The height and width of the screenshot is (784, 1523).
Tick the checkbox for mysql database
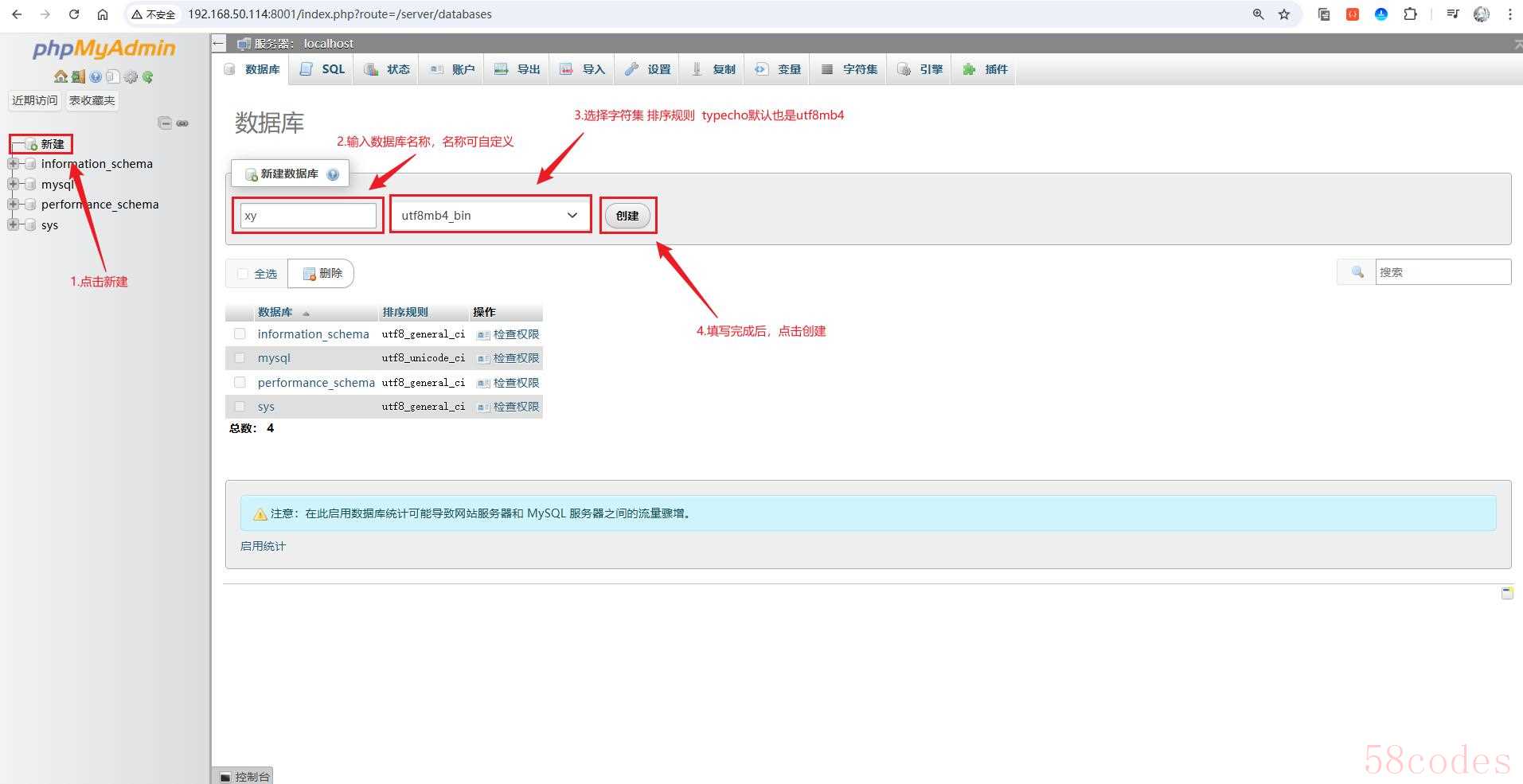click(240, 358)
